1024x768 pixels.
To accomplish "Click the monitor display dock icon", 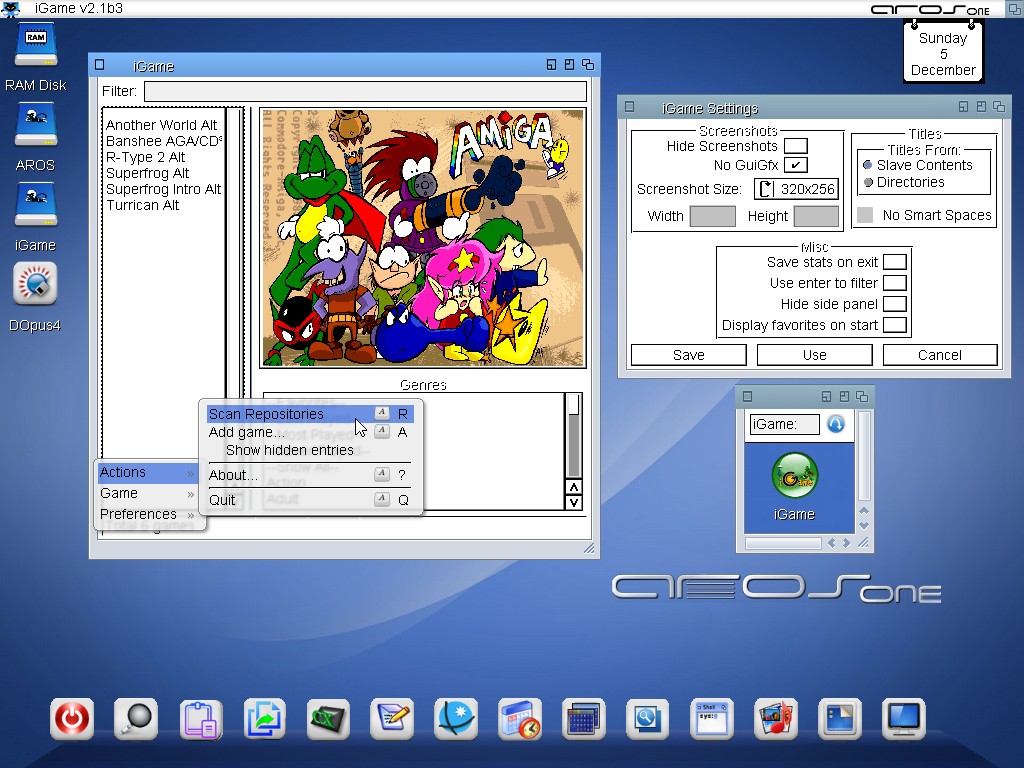I will tap(903, 719).
